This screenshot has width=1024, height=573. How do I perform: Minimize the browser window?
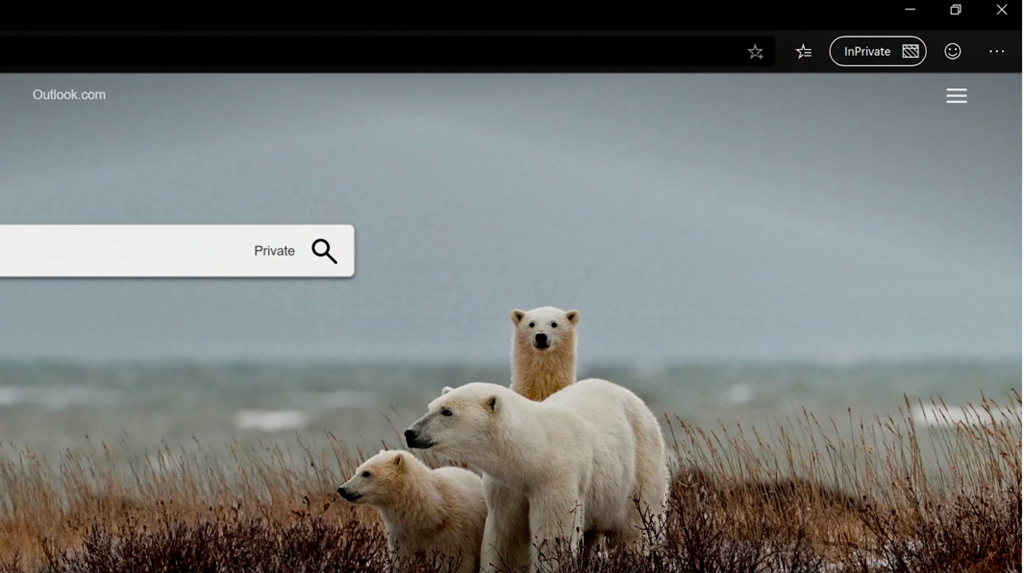tap(910, 10)
